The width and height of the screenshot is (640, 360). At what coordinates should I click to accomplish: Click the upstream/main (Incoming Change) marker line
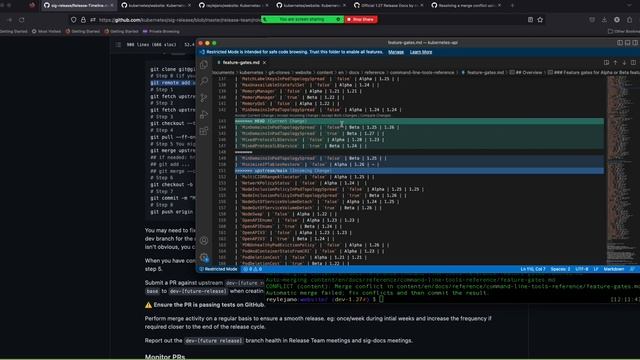pyautogui.click(x=419, y=171)
